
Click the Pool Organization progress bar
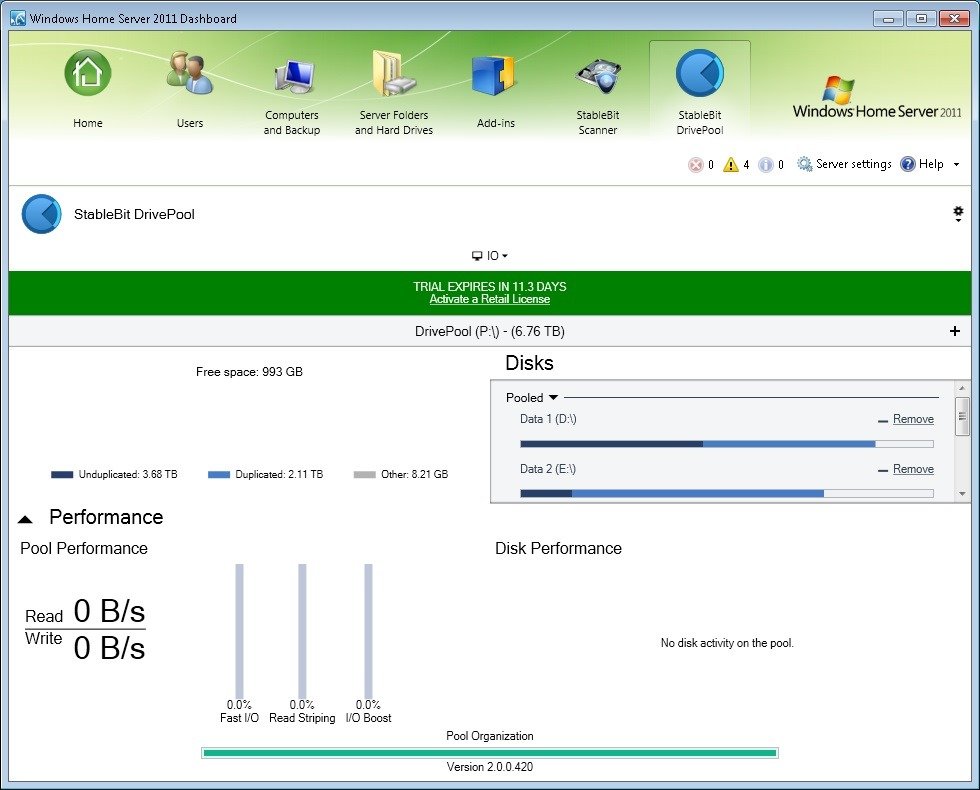pos(489,752)
